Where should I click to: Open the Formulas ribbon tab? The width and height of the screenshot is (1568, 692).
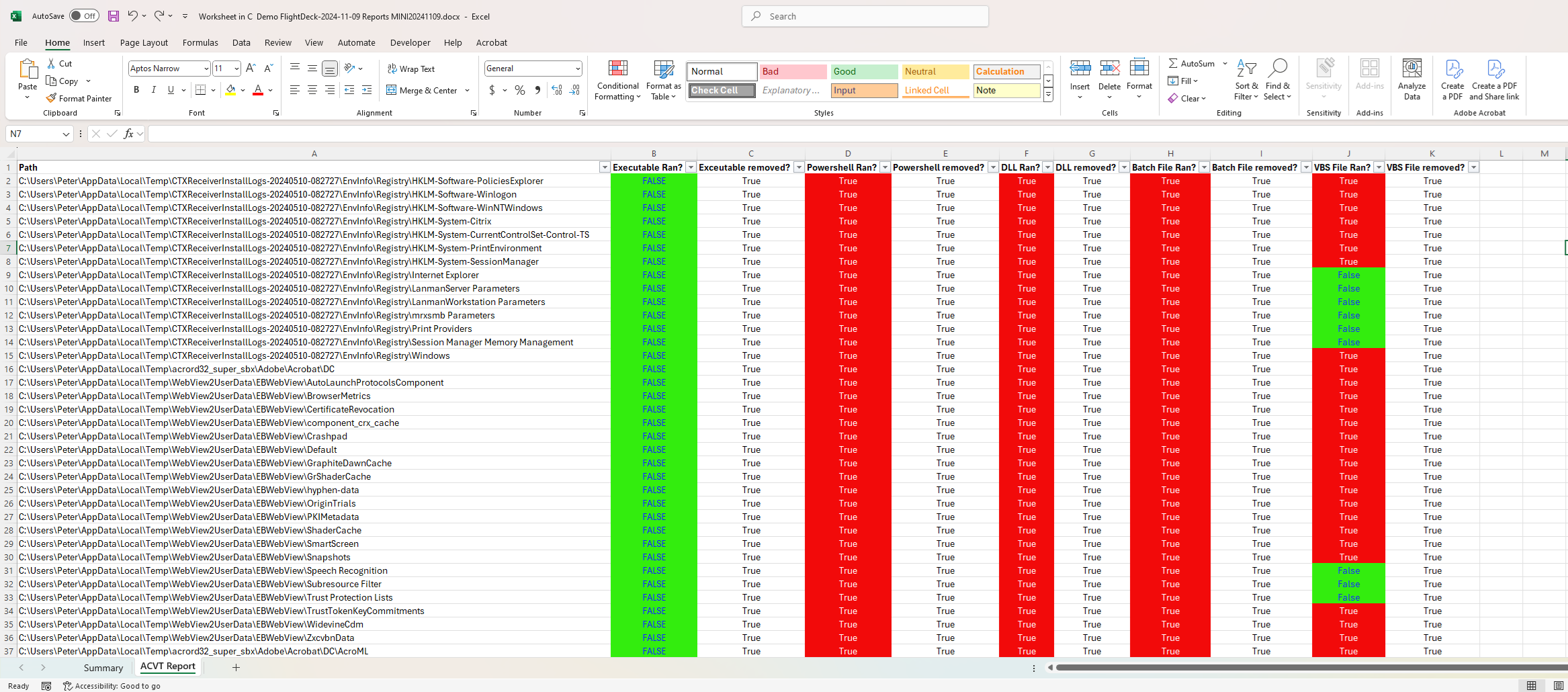(200, 42)
